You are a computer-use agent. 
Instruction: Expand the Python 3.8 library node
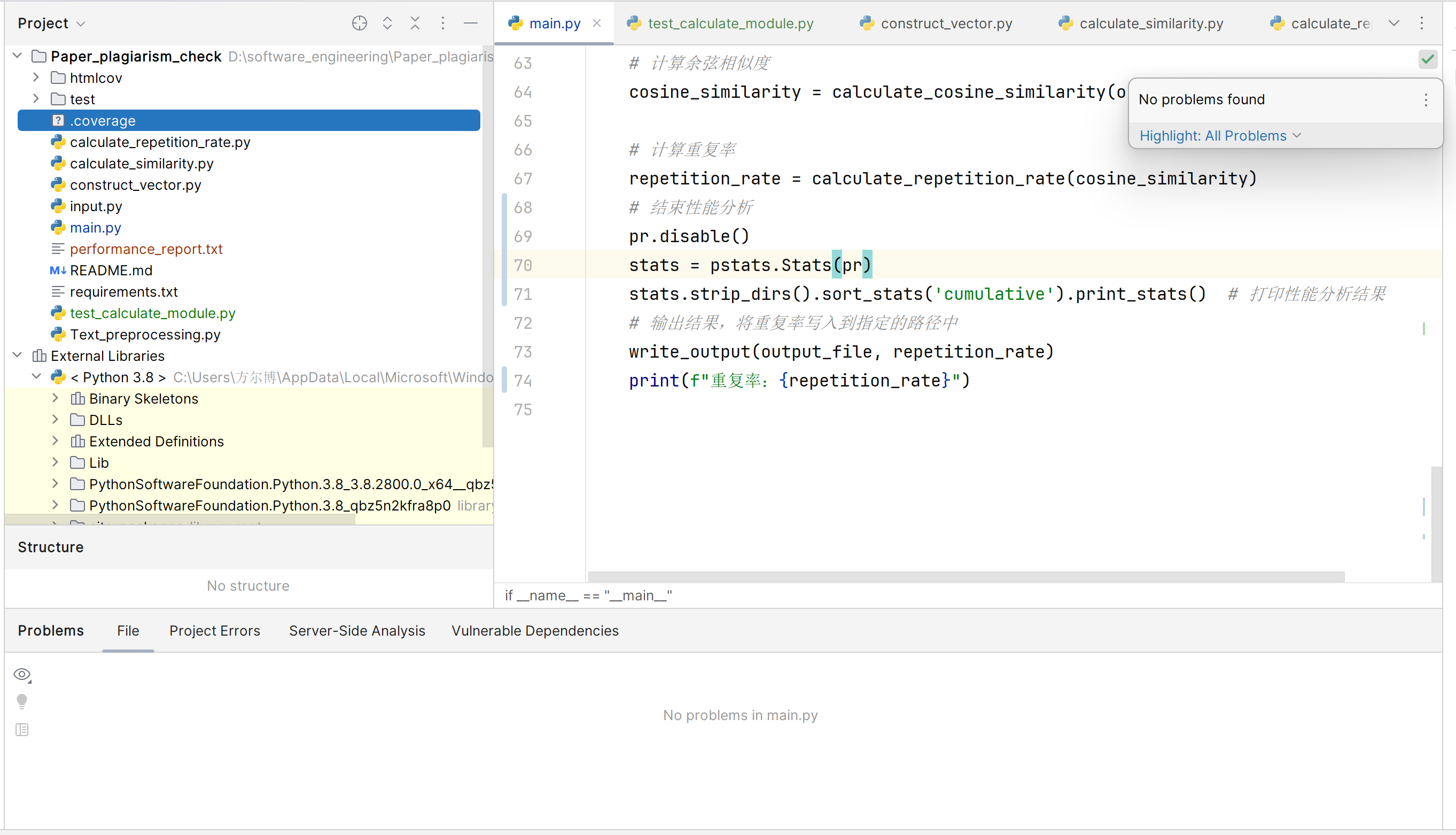tap(36, 377)
